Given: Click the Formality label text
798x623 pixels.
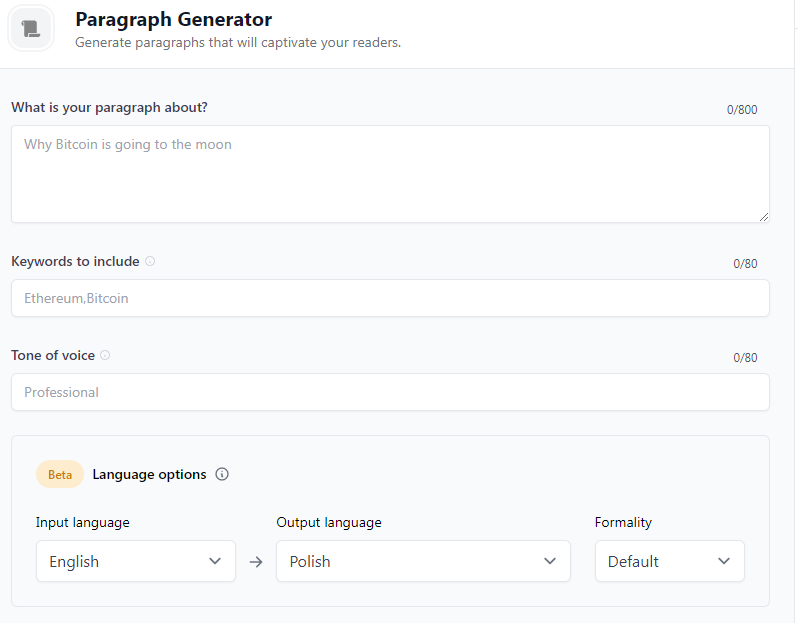Looking at the screenshot, I should pos(623,522).
